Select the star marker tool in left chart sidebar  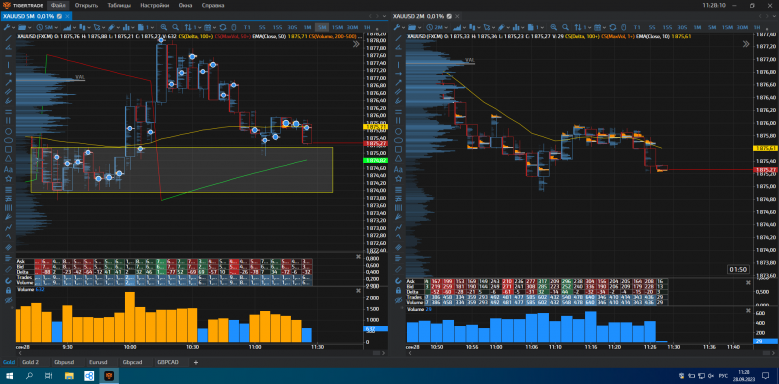8,179
